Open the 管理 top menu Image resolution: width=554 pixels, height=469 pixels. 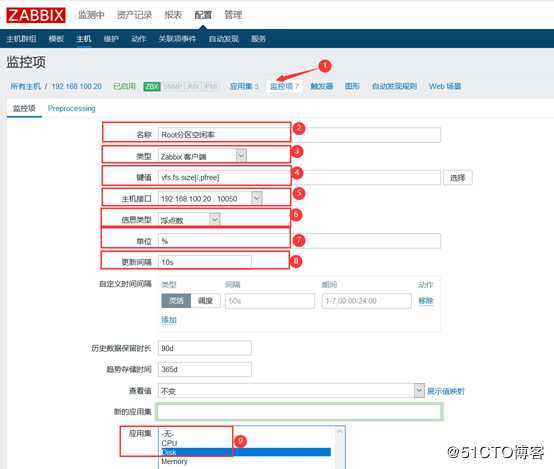(233, 15)
